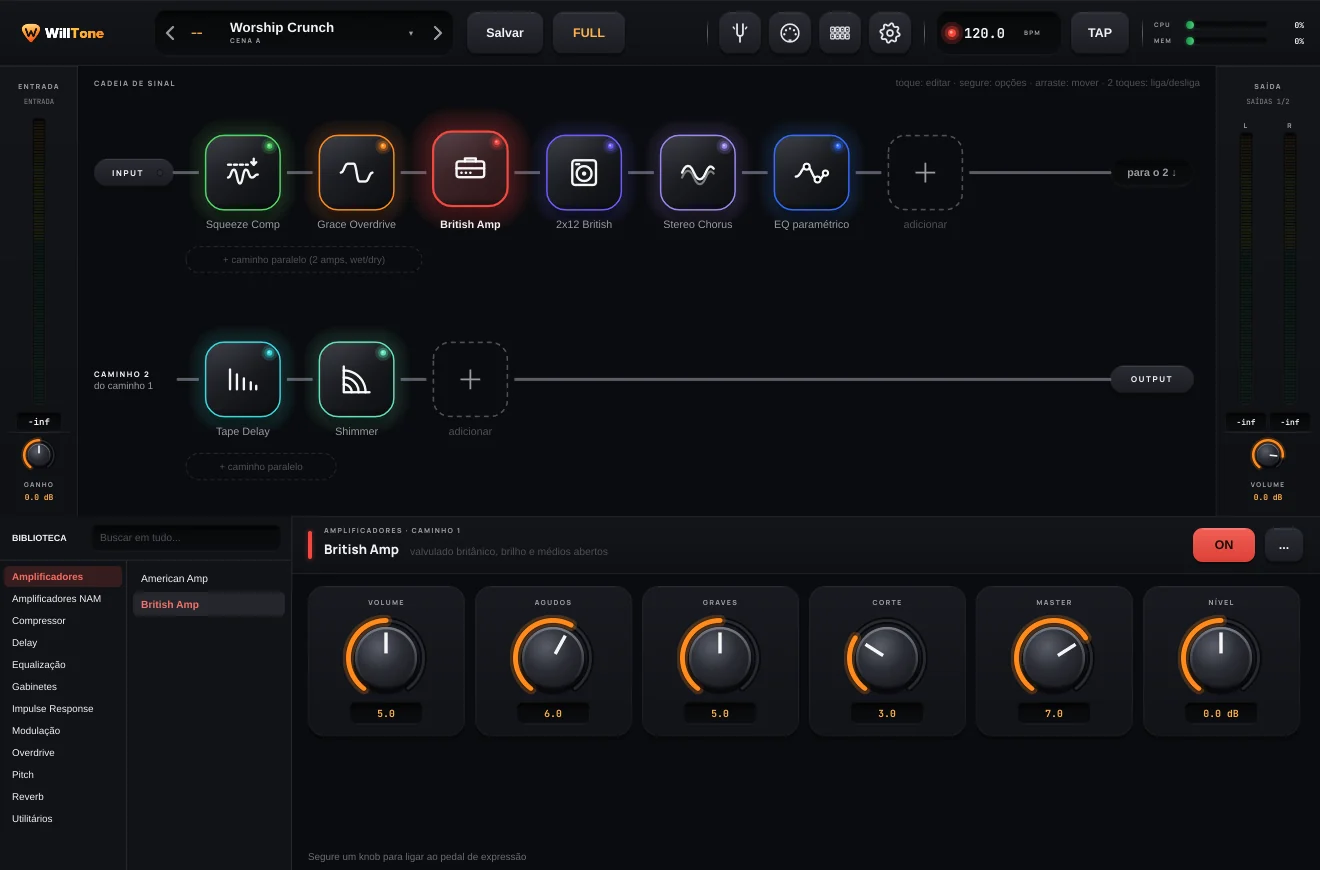Open the tuner tool
The height and width of the screenshot is (870, 1320).
tap(740, 33)
